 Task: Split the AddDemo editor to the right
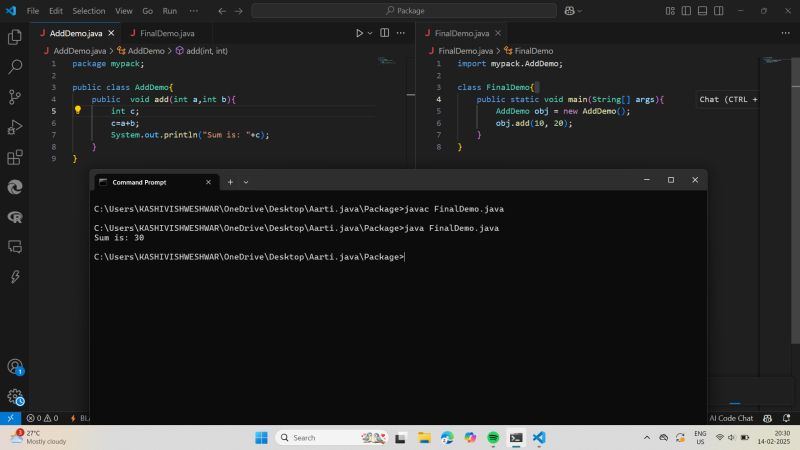385,33
